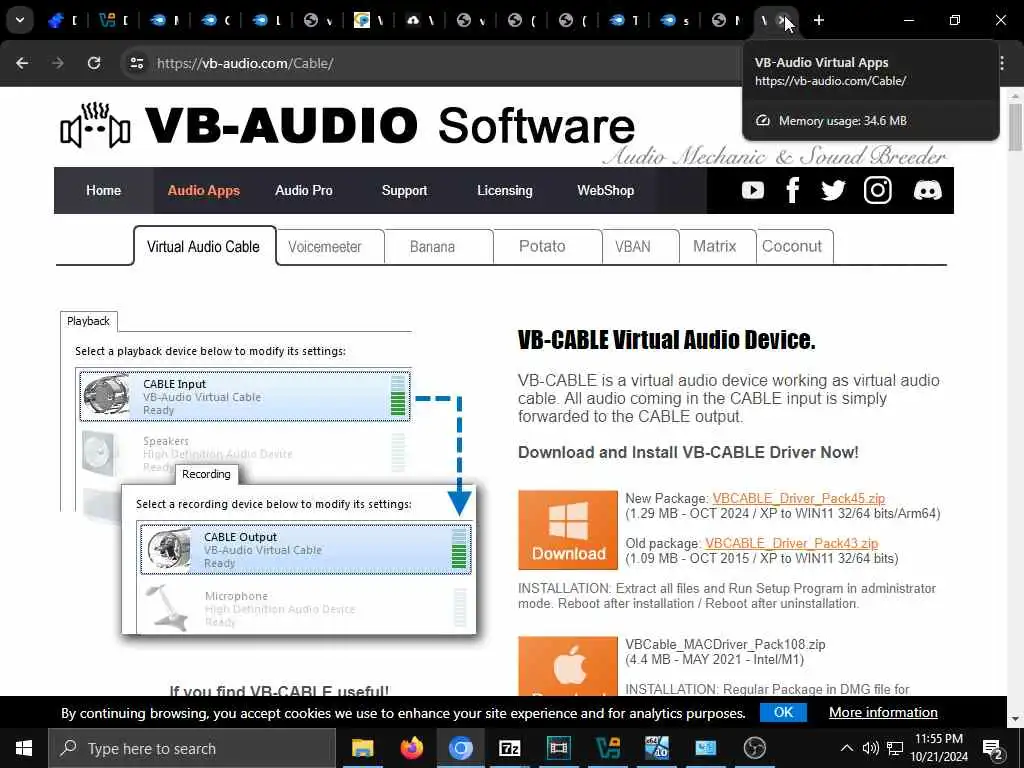Click the orange Apple Mac download button

pos(568,666)
